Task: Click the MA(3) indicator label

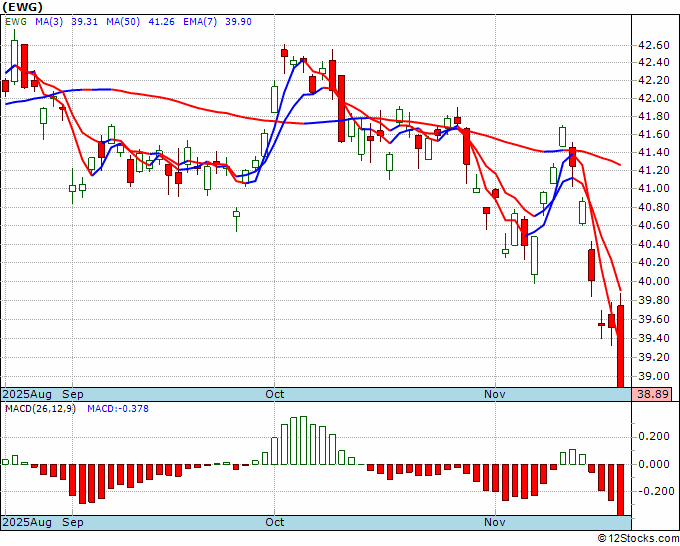Action: tap(49, 22)
